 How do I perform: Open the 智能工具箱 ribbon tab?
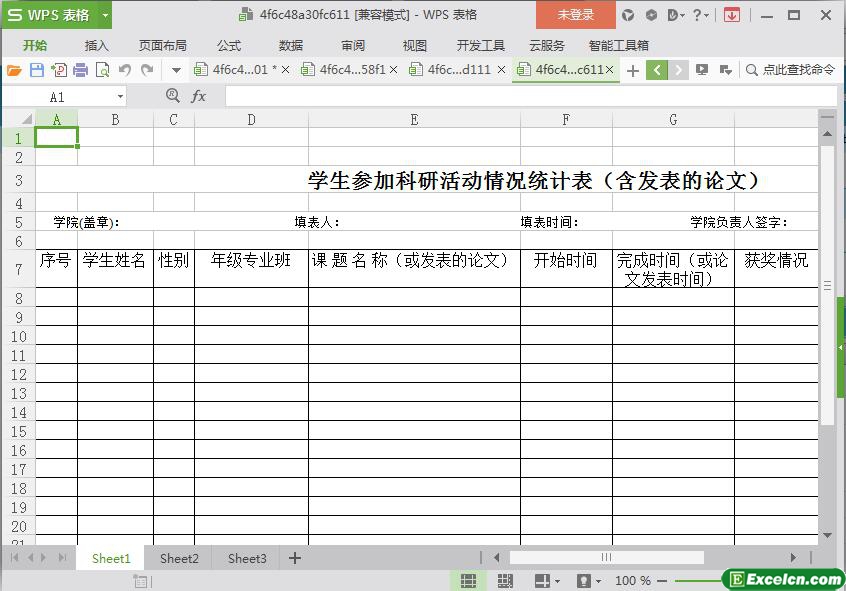tap(618, 45)
